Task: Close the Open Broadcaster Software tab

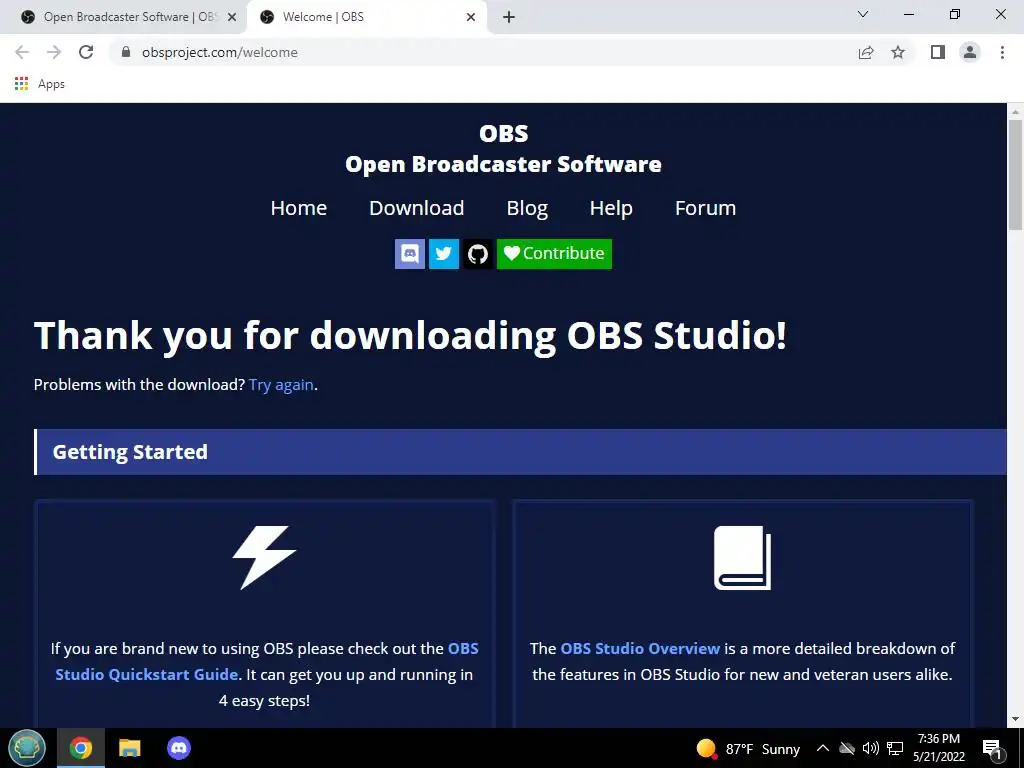Action: [x=232, y=17]
